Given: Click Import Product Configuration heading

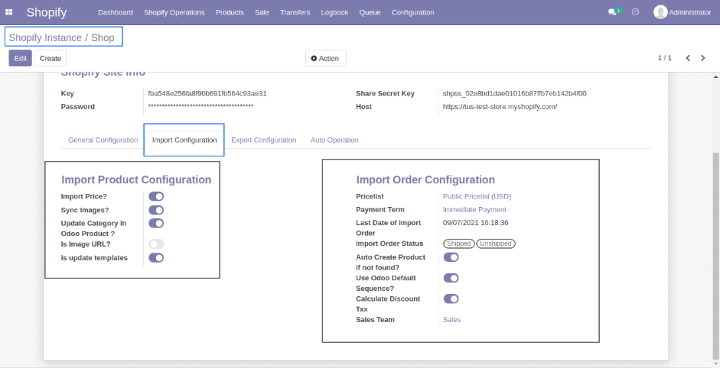Looking at the screenshot, I should coord(136,180).
